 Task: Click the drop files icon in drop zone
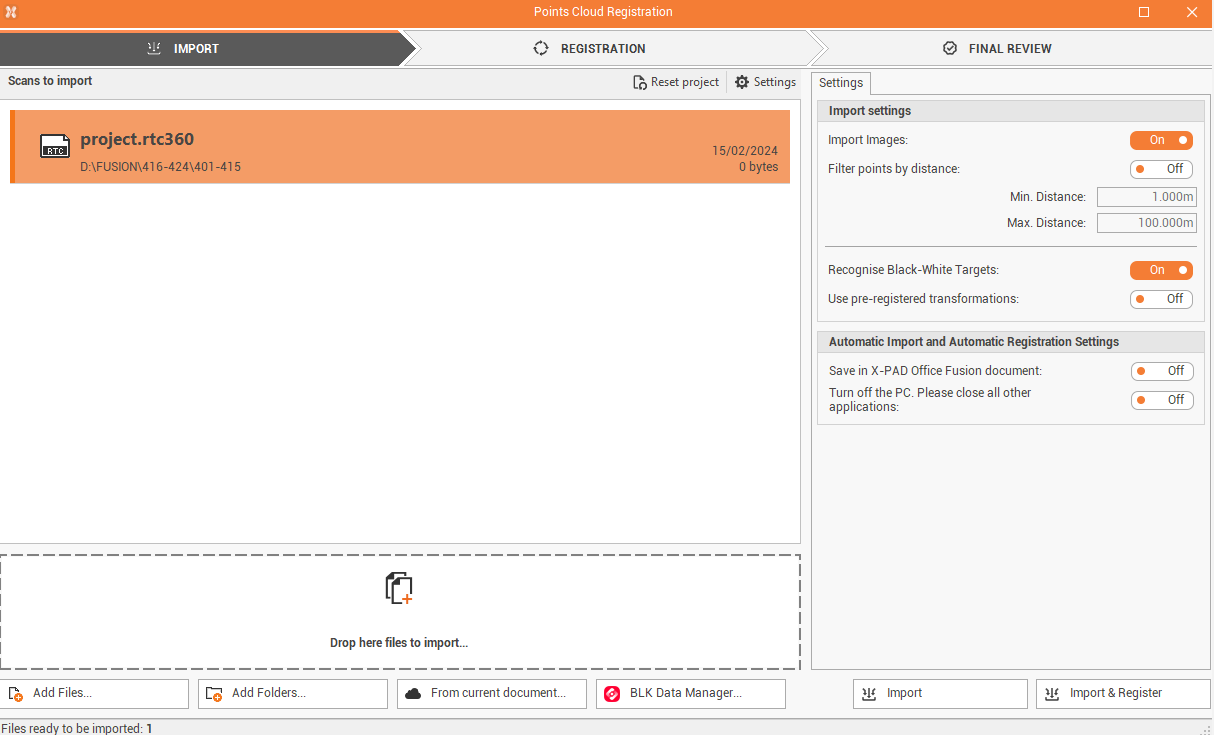tap(399, 588)
